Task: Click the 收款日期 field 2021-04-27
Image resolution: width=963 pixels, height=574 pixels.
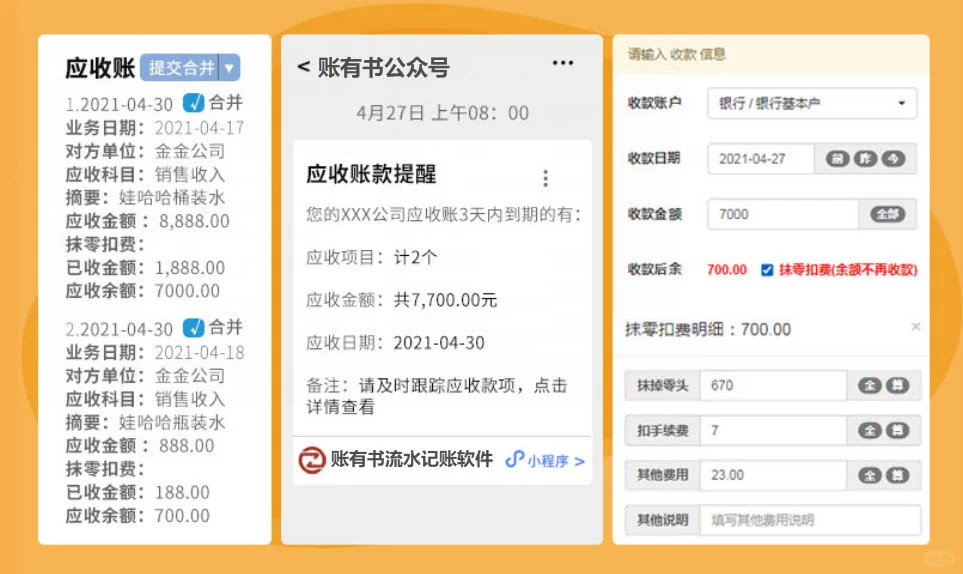Action: (761, 159)
